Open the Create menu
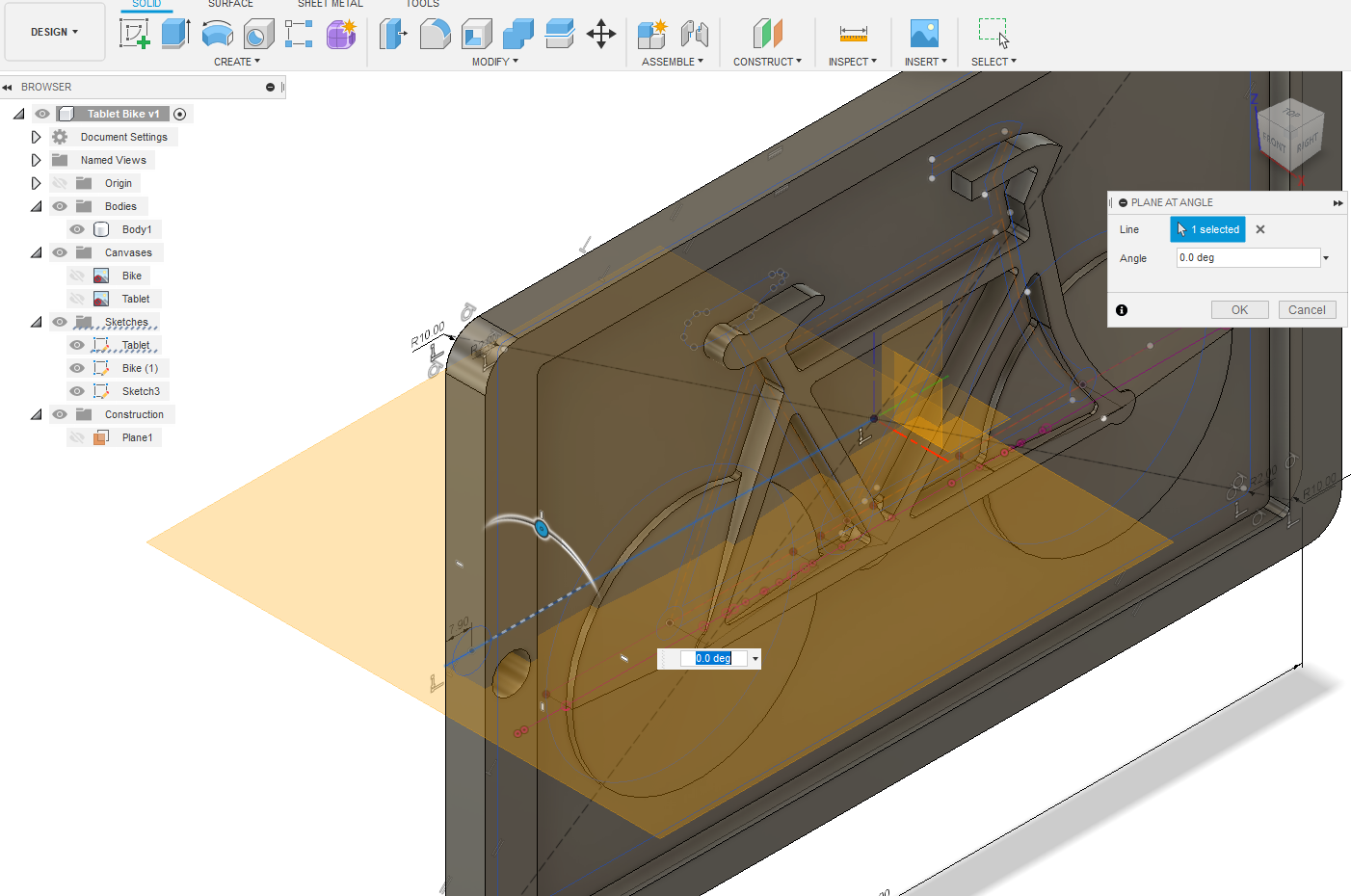1351x896 pixels. (x=237, y=62)
